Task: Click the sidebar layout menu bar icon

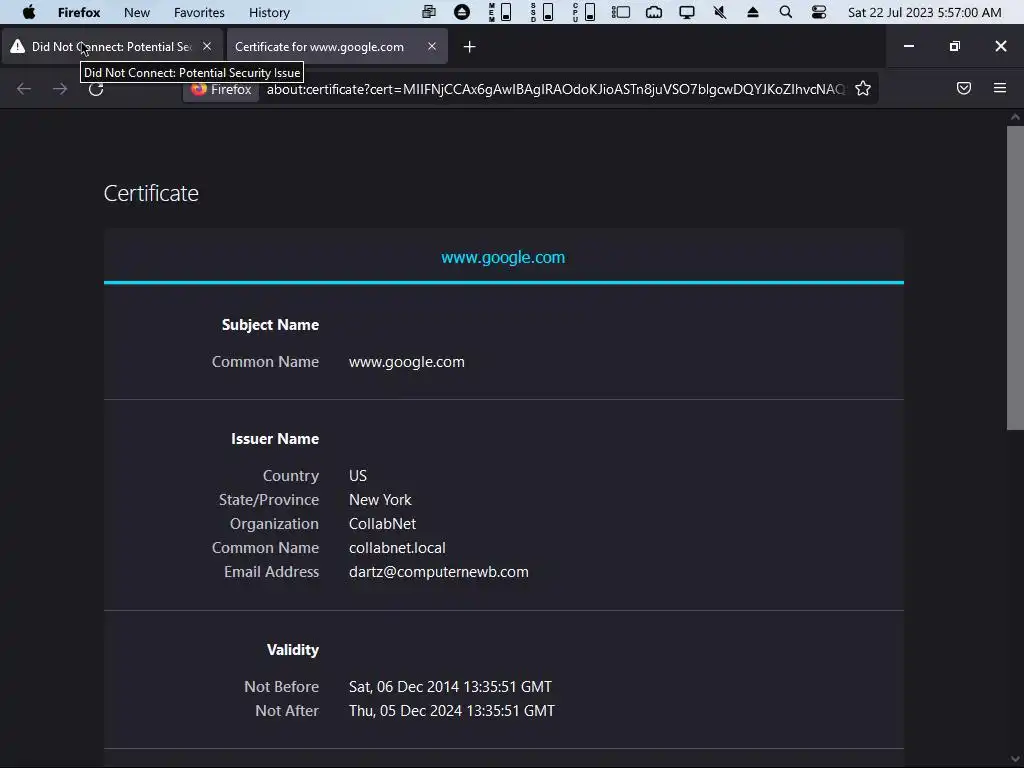Action: point(620,12)
